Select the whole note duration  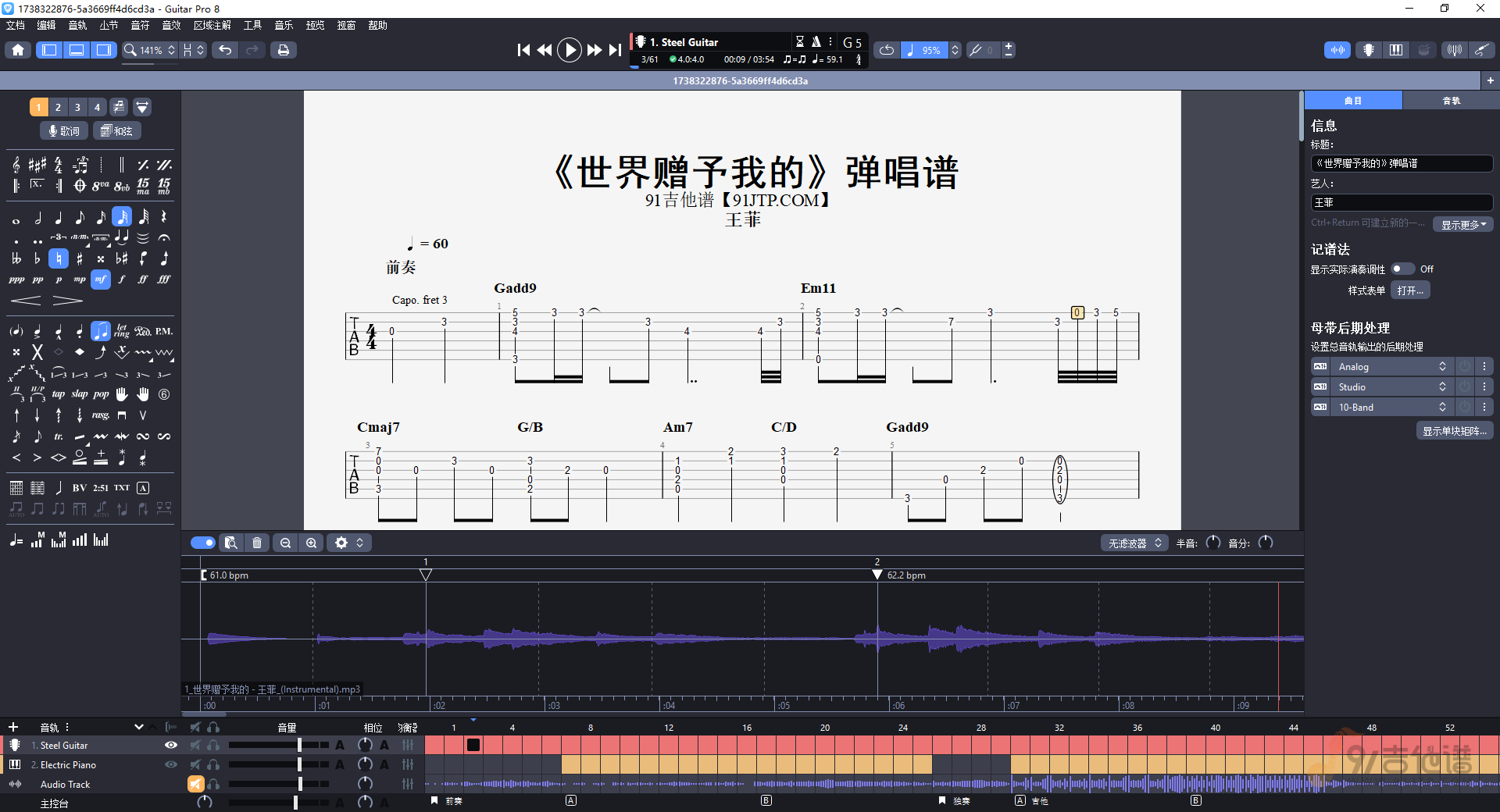coord(16,220)
